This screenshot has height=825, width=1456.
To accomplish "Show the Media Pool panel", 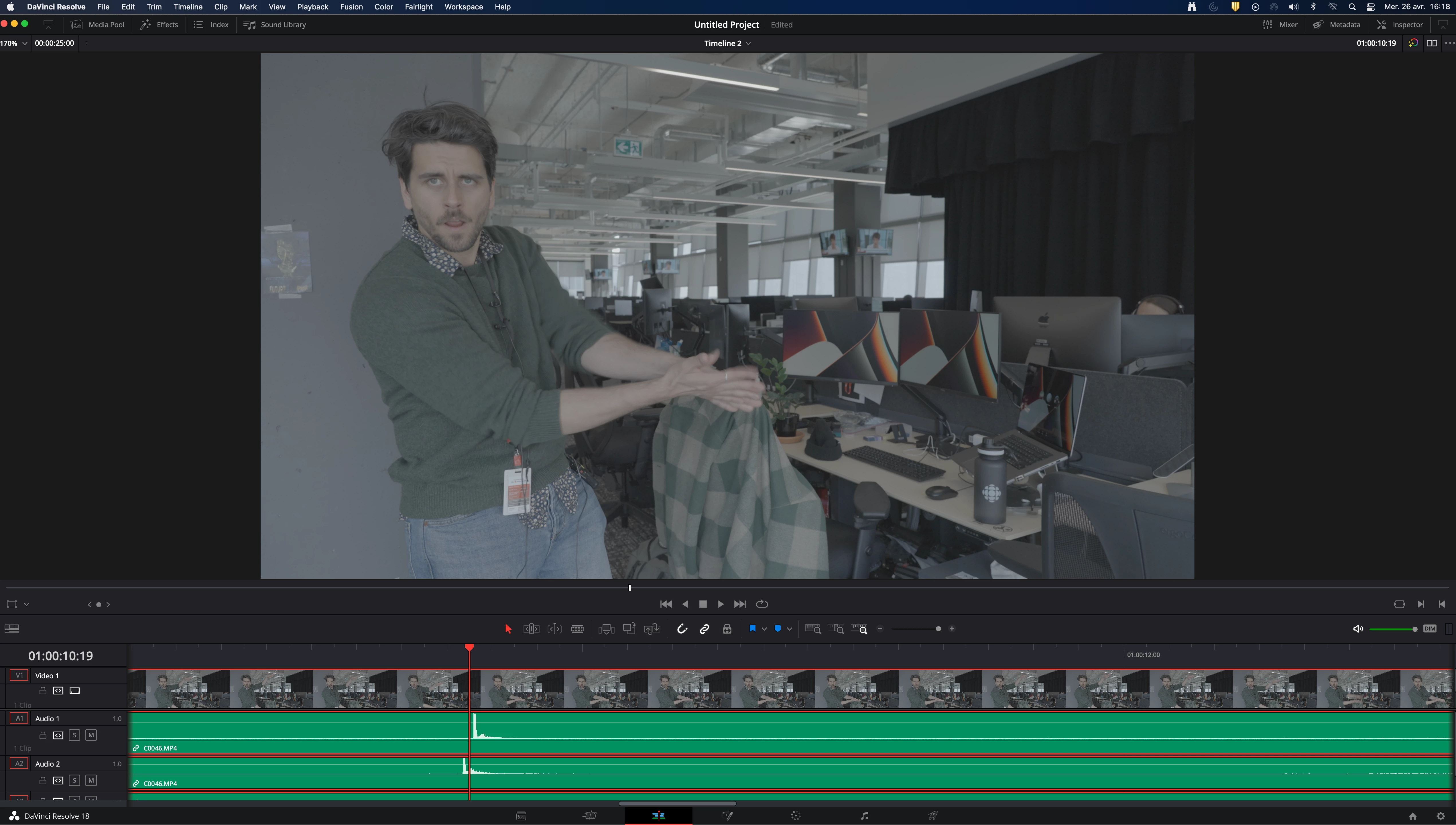I will [x=98, y=24].
